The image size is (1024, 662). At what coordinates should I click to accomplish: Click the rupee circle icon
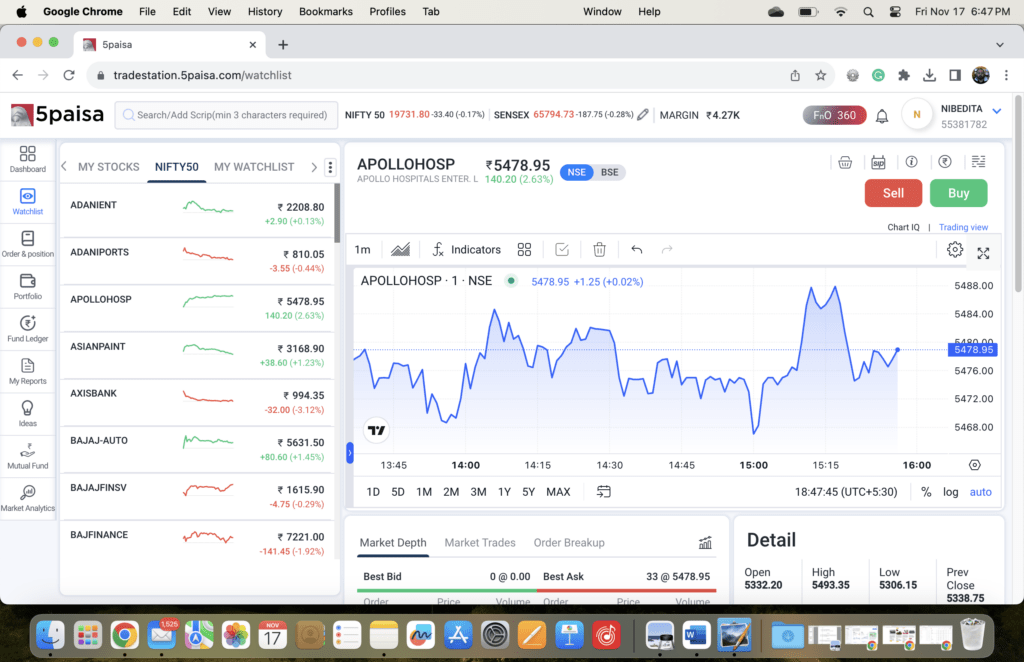[945, 162]
